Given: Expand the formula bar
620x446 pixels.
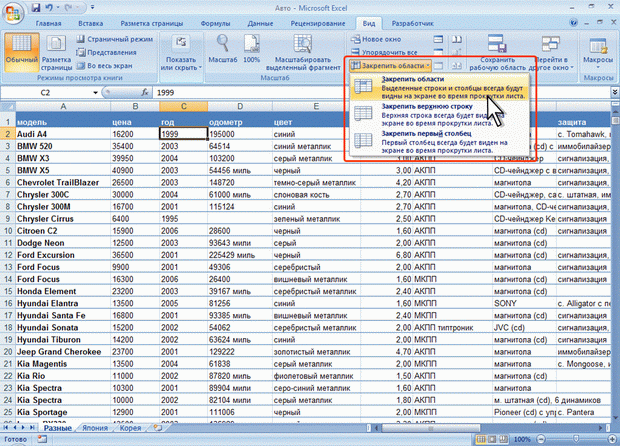Looking at the screenshot, I should point(615,92).
